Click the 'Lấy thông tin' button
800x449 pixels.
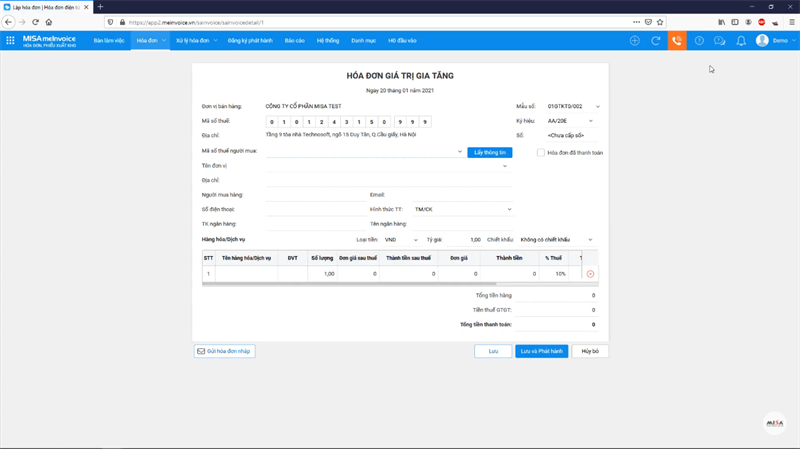click(490, 152)
